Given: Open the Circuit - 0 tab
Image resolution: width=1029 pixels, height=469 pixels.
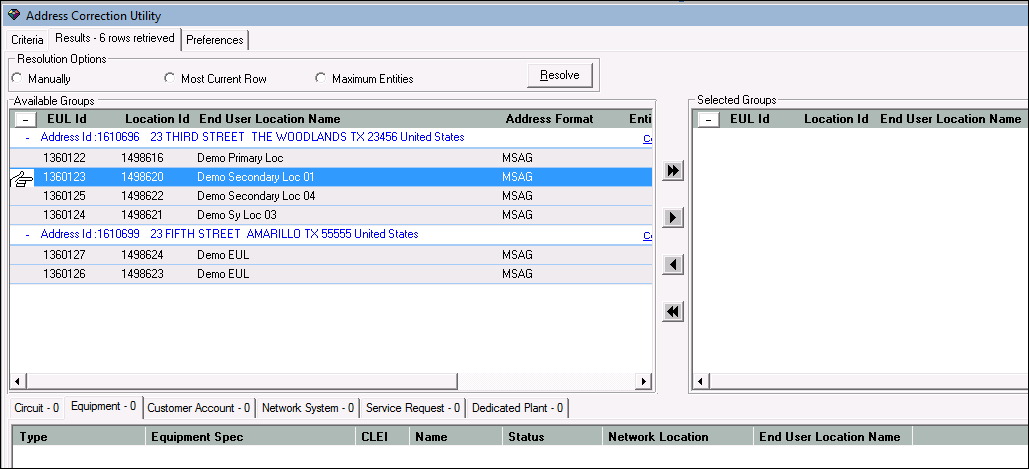Looking at the screenshot, I should (37, 408).
